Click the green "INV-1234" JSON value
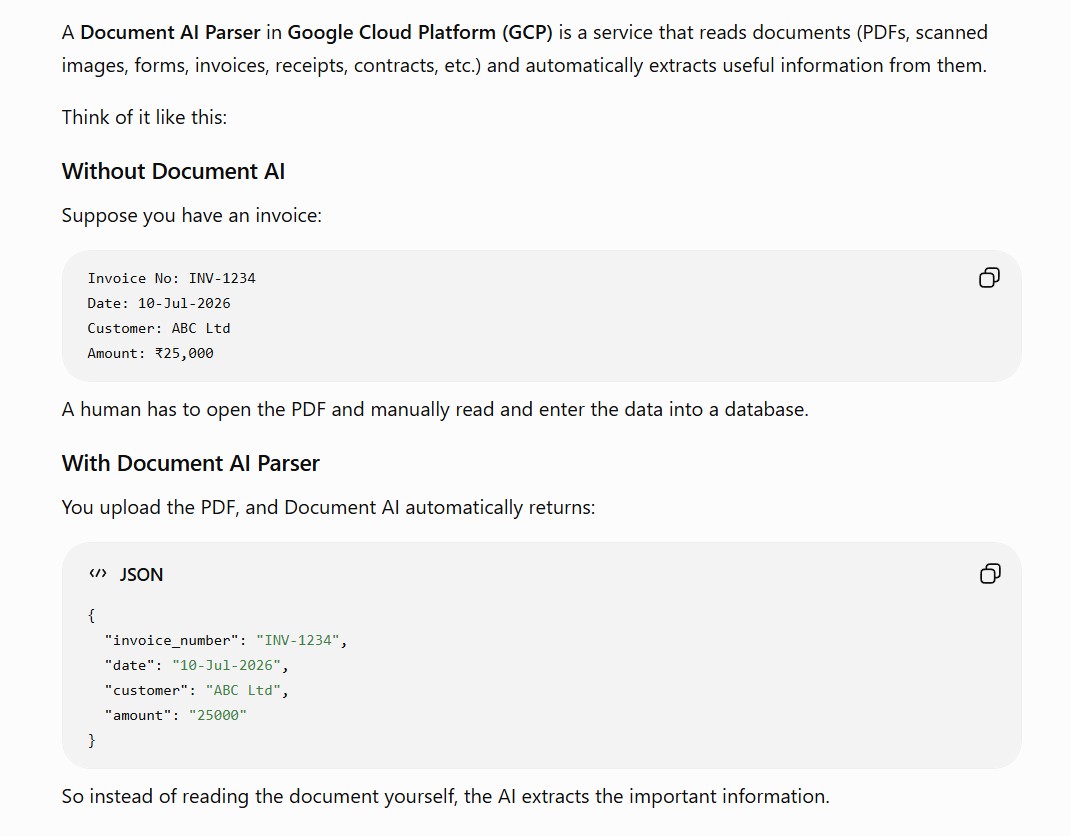Screen dimensions: 1071x836 298,640
